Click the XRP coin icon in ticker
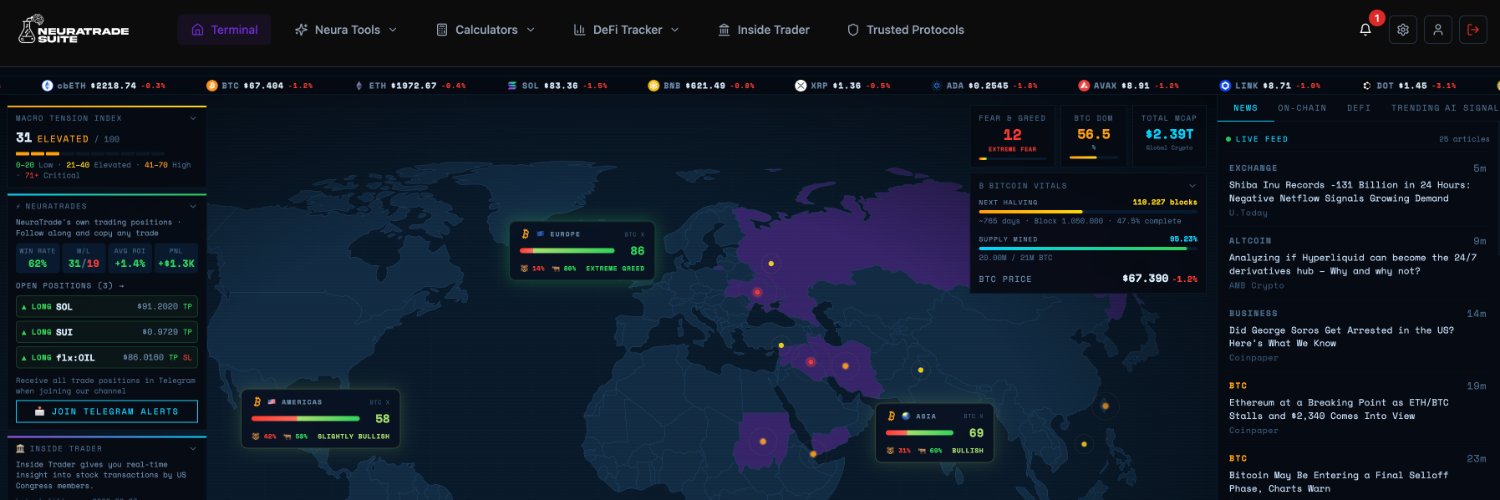Image resolution: width=1500 pixels, height=500 pixels. (x=800, y=86)
